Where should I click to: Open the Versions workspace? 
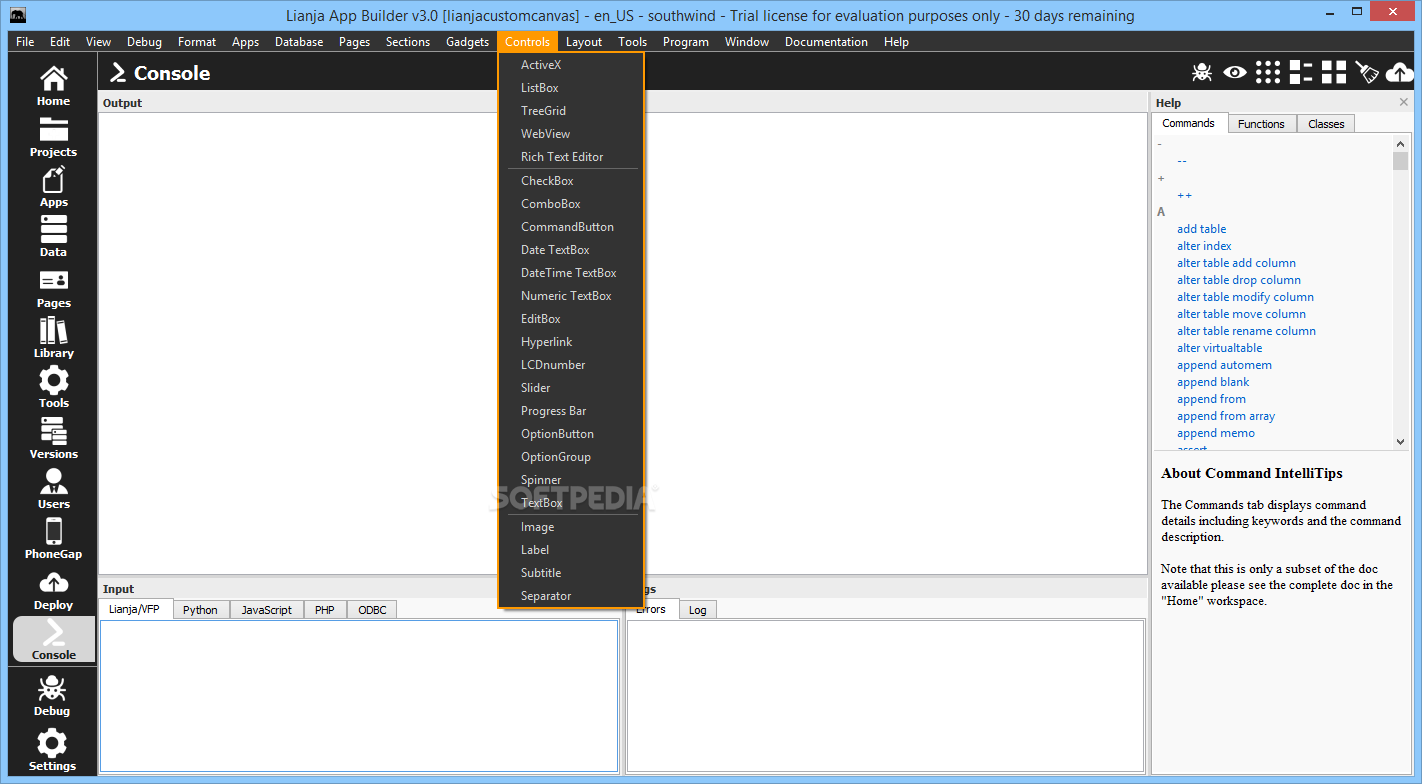[x=53, y=439]
